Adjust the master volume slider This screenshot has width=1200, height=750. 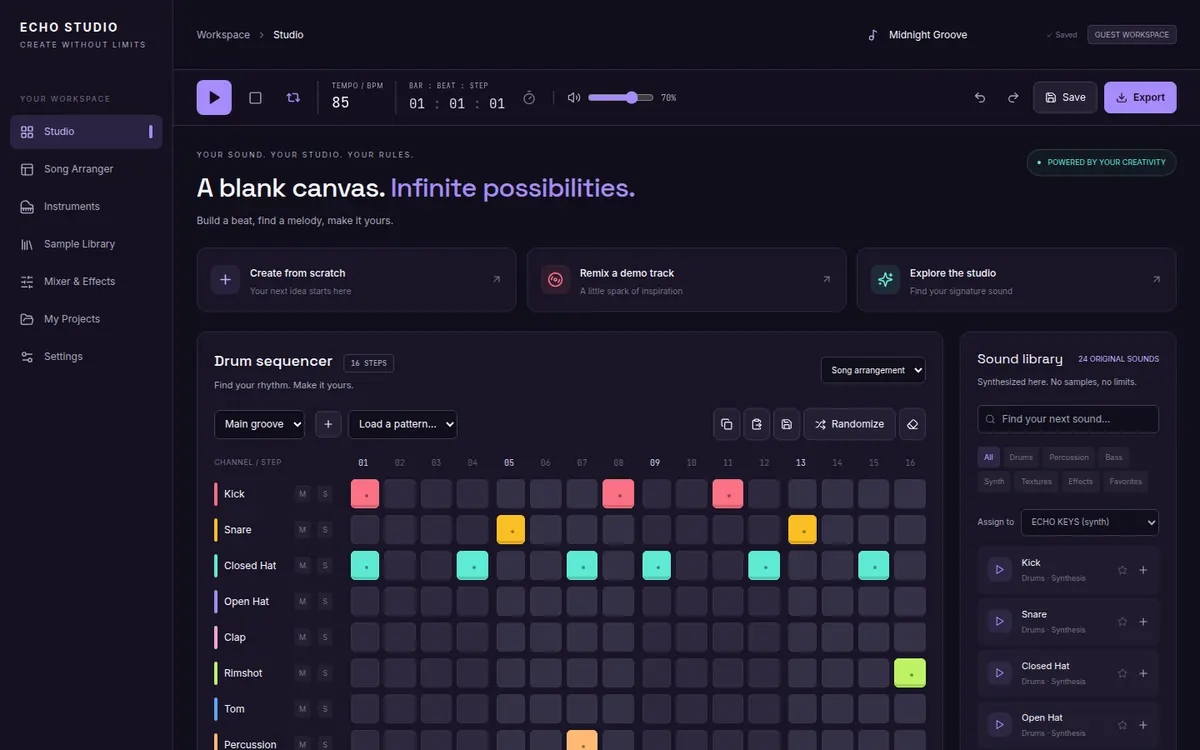(621, 98)
